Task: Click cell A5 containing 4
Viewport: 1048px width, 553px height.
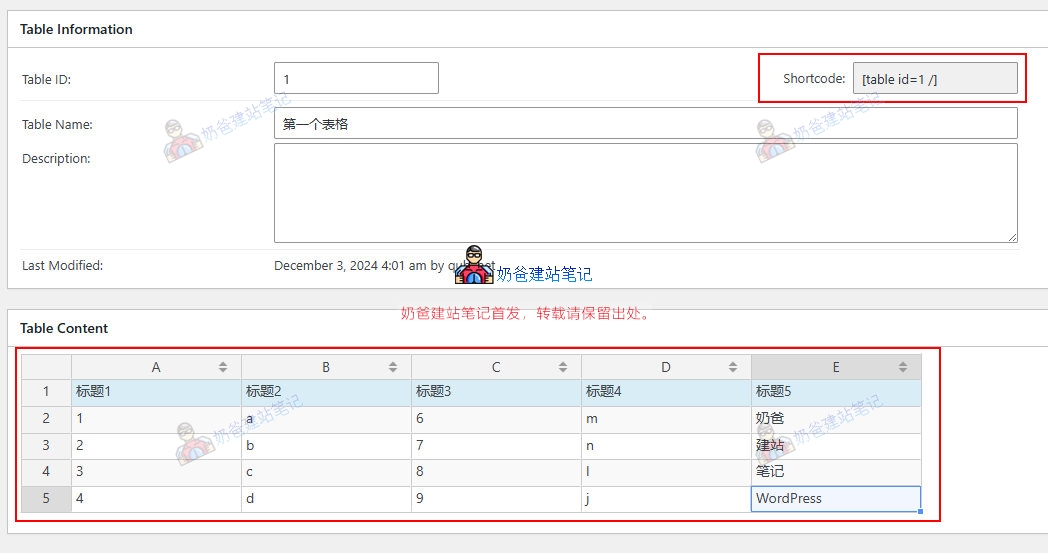Action: coord(156,499)
